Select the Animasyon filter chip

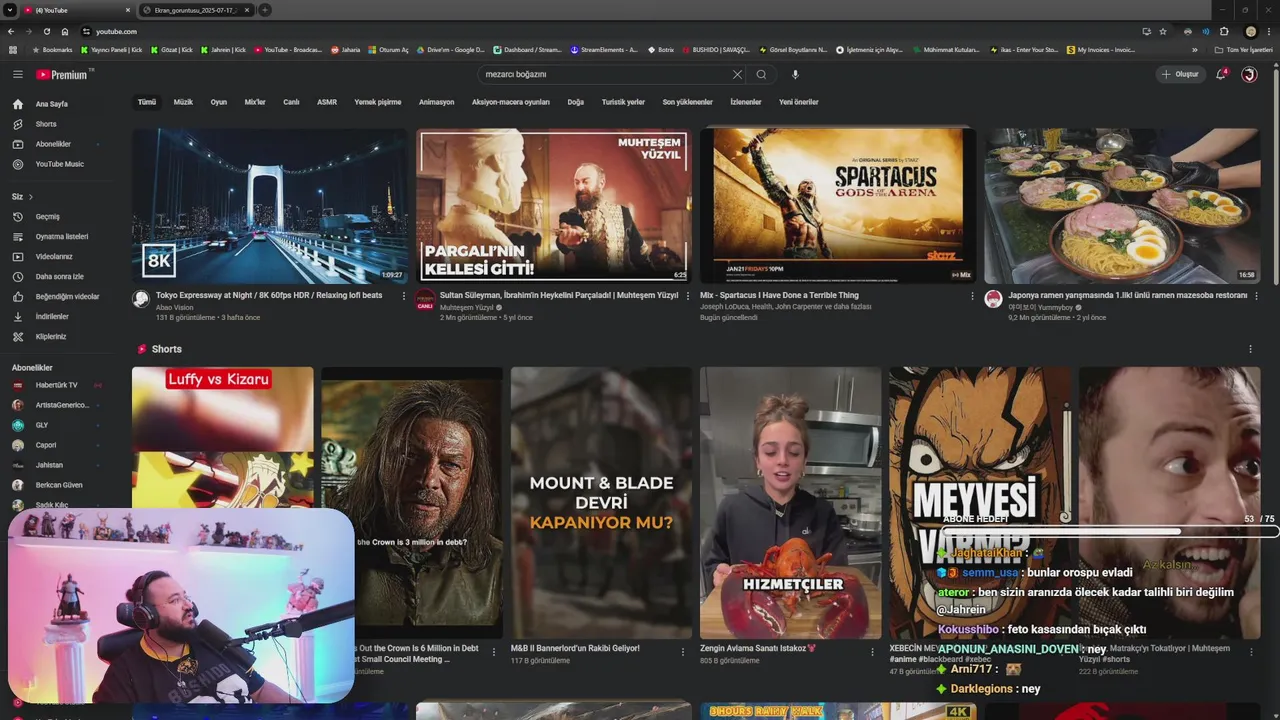[x=436, y=102]
